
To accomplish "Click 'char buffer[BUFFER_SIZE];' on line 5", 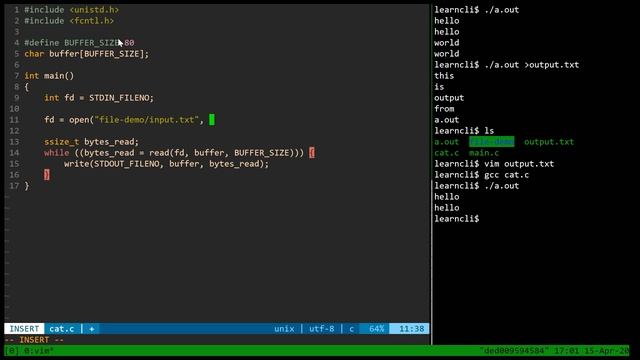I will (x=87, y=53).
